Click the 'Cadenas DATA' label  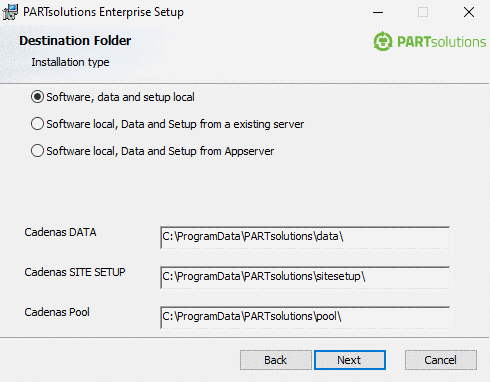click(60, 232)
